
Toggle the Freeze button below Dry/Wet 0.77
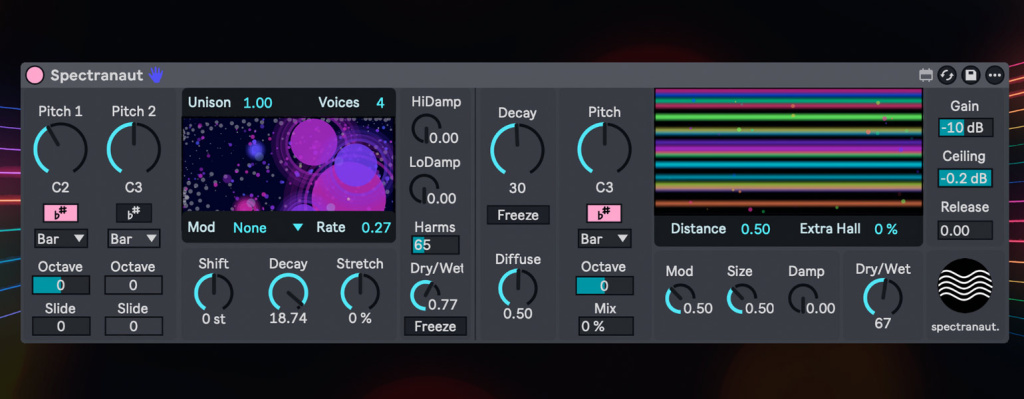point(436,326)
